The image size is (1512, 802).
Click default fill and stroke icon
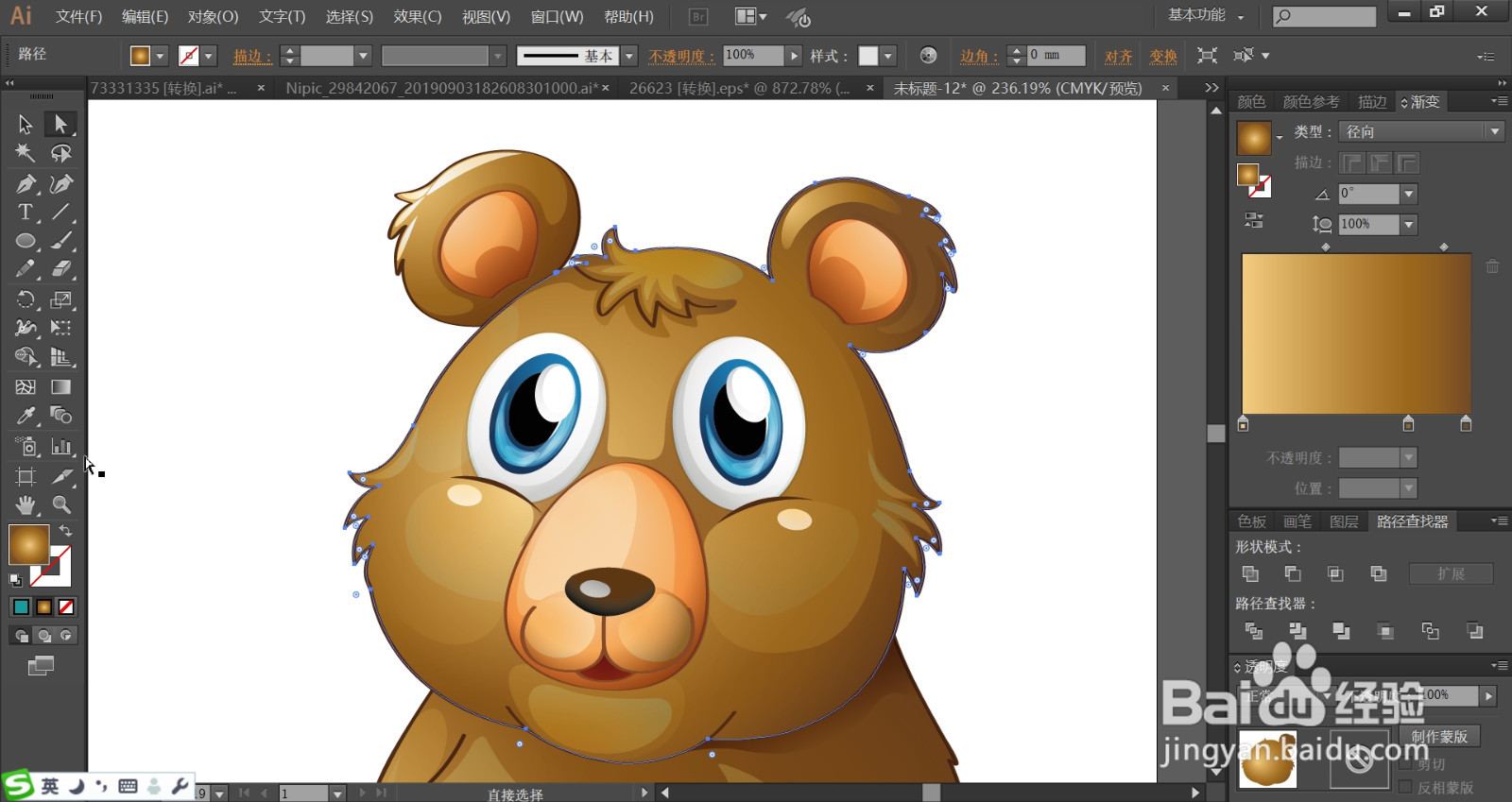pos(15,579)
